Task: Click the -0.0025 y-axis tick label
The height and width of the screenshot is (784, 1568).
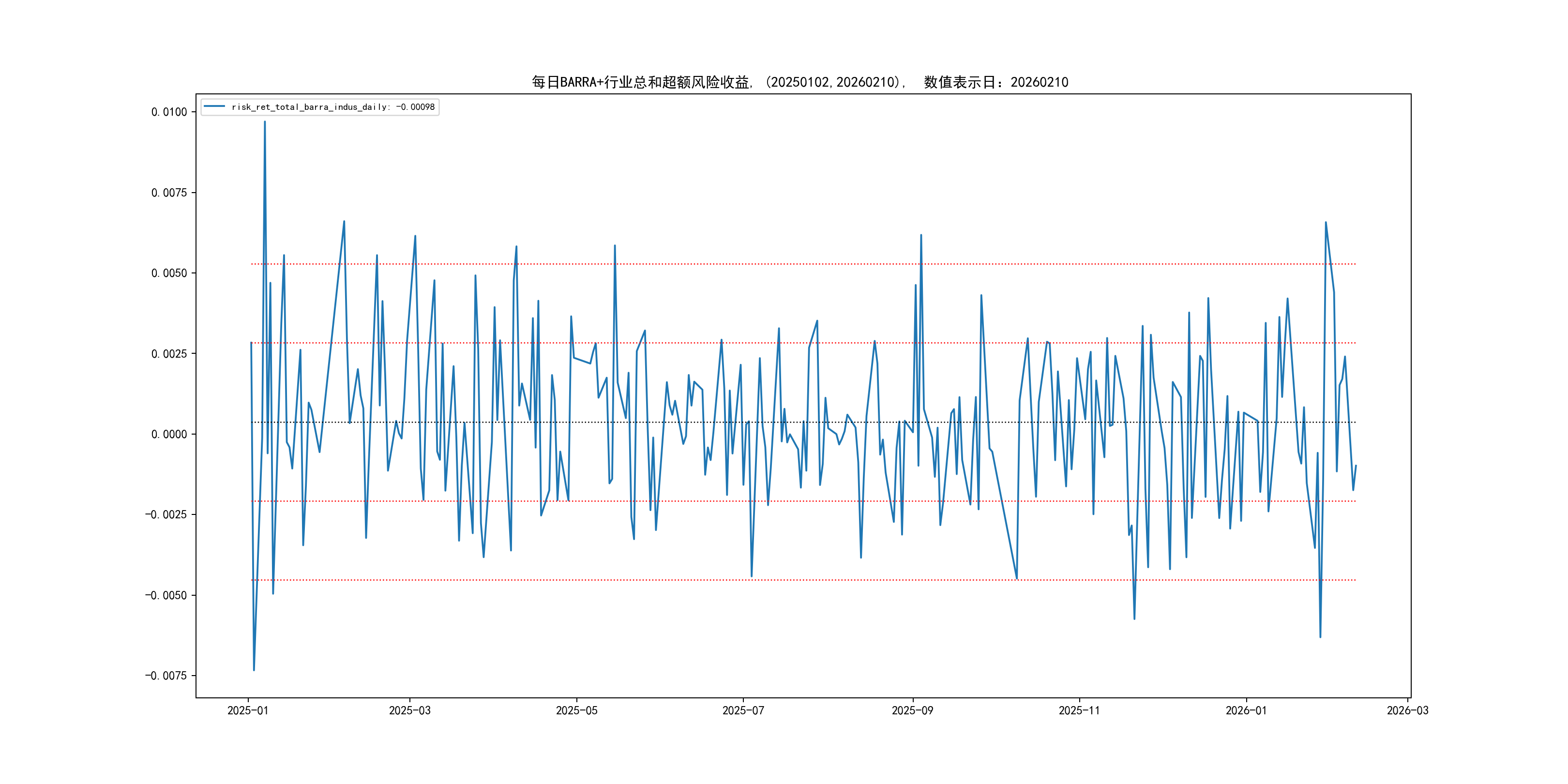Action: click(x=166, y=514)
